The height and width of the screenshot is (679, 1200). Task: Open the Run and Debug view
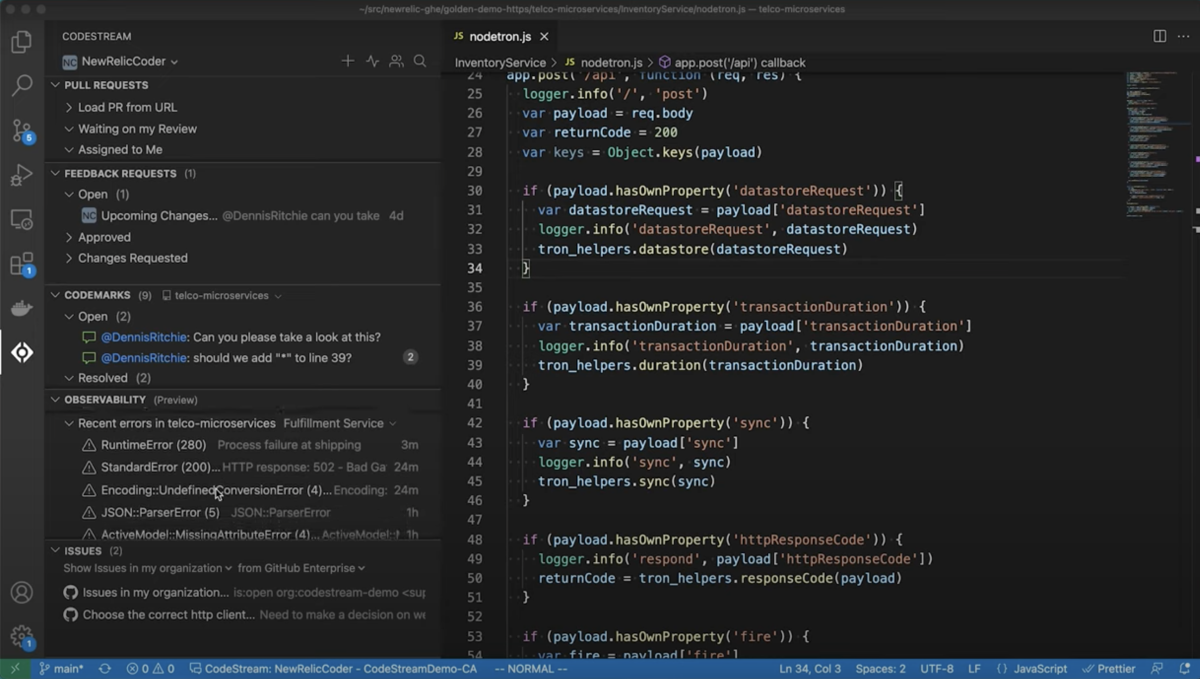[x=21, y=175]
